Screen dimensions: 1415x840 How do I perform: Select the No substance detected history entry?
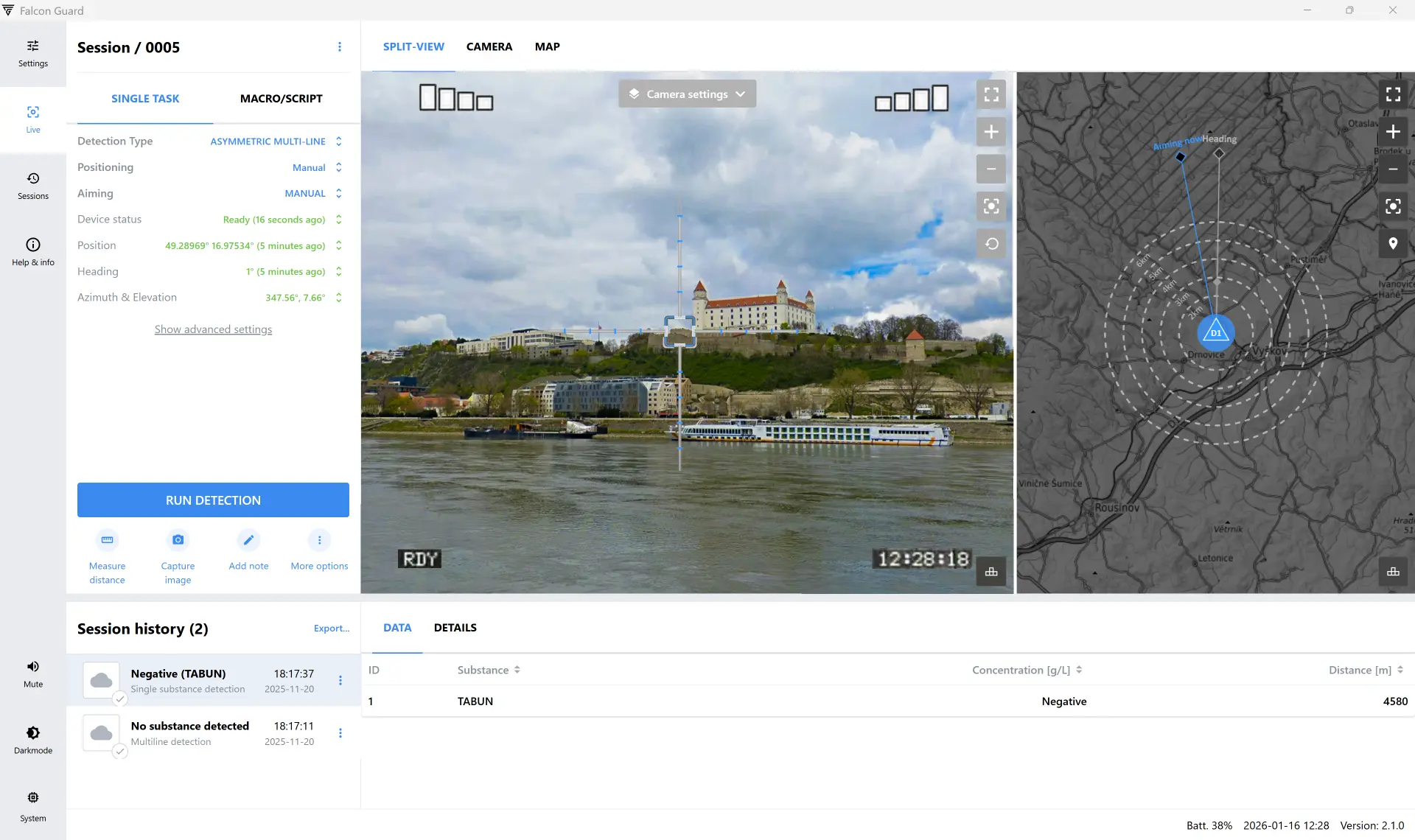click(x=213, y=733)
